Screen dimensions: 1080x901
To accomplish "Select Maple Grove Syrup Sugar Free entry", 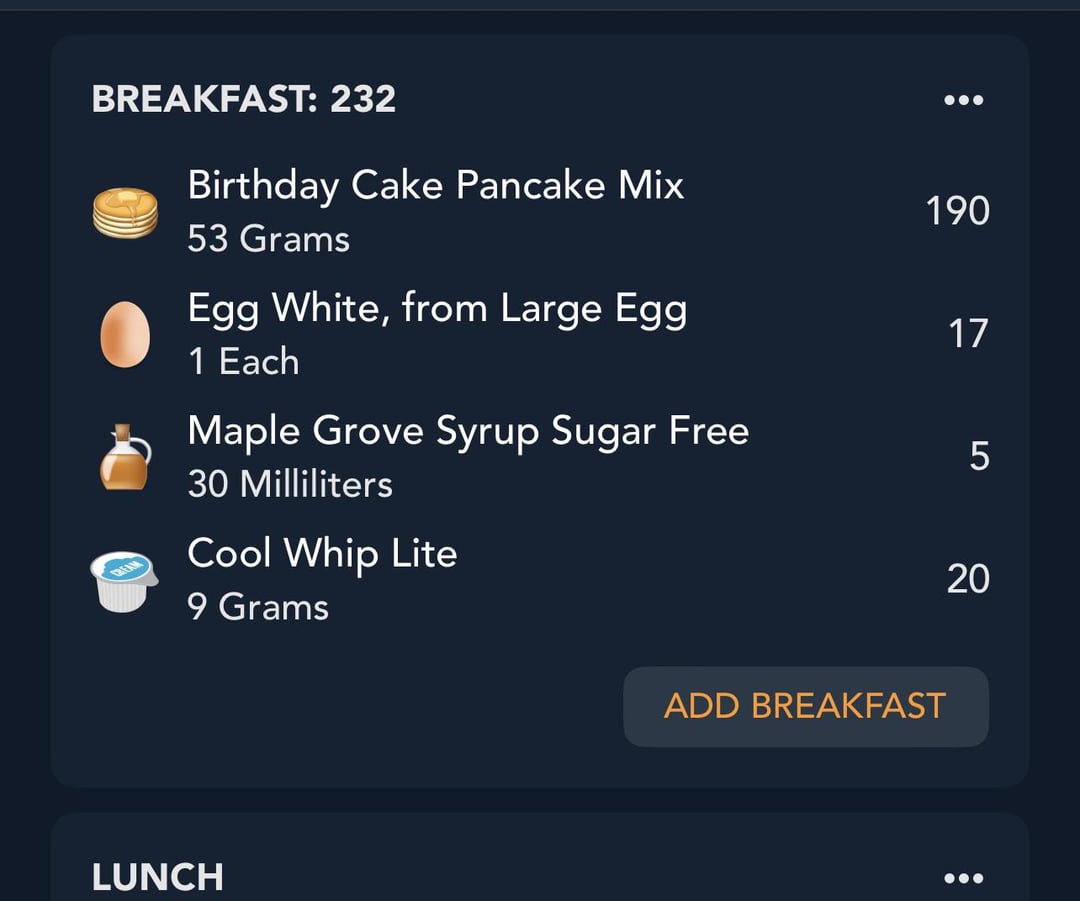I will coord(540,457).
